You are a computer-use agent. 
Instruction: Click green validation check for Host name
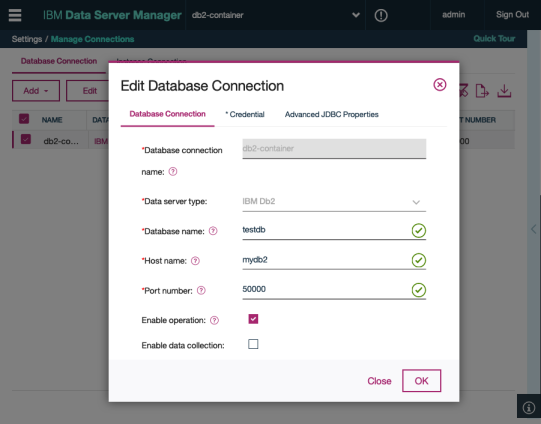(419, 260)
